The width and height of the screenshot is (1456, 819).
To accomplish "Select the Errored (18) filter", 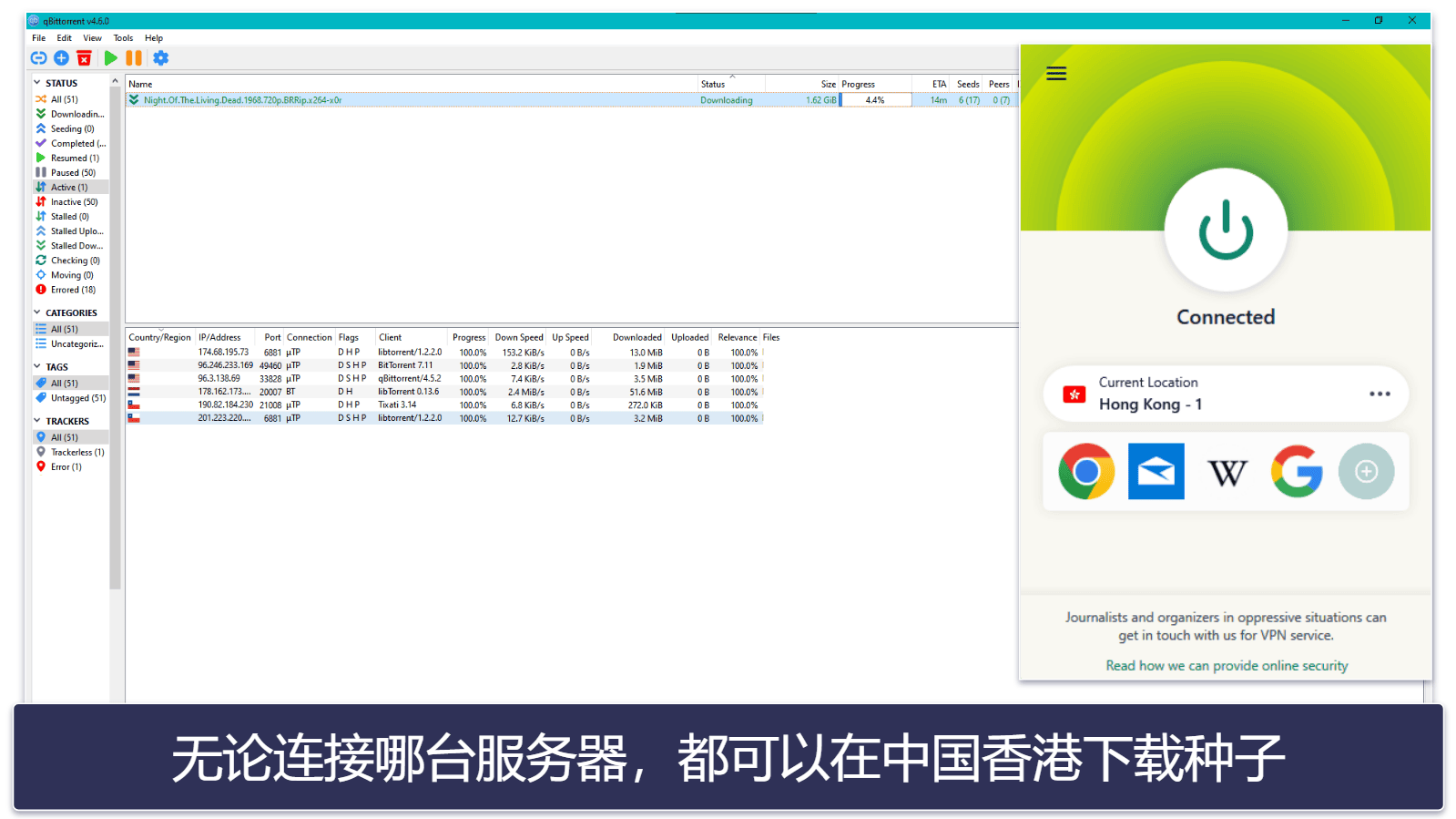I will tap(70, 290).
